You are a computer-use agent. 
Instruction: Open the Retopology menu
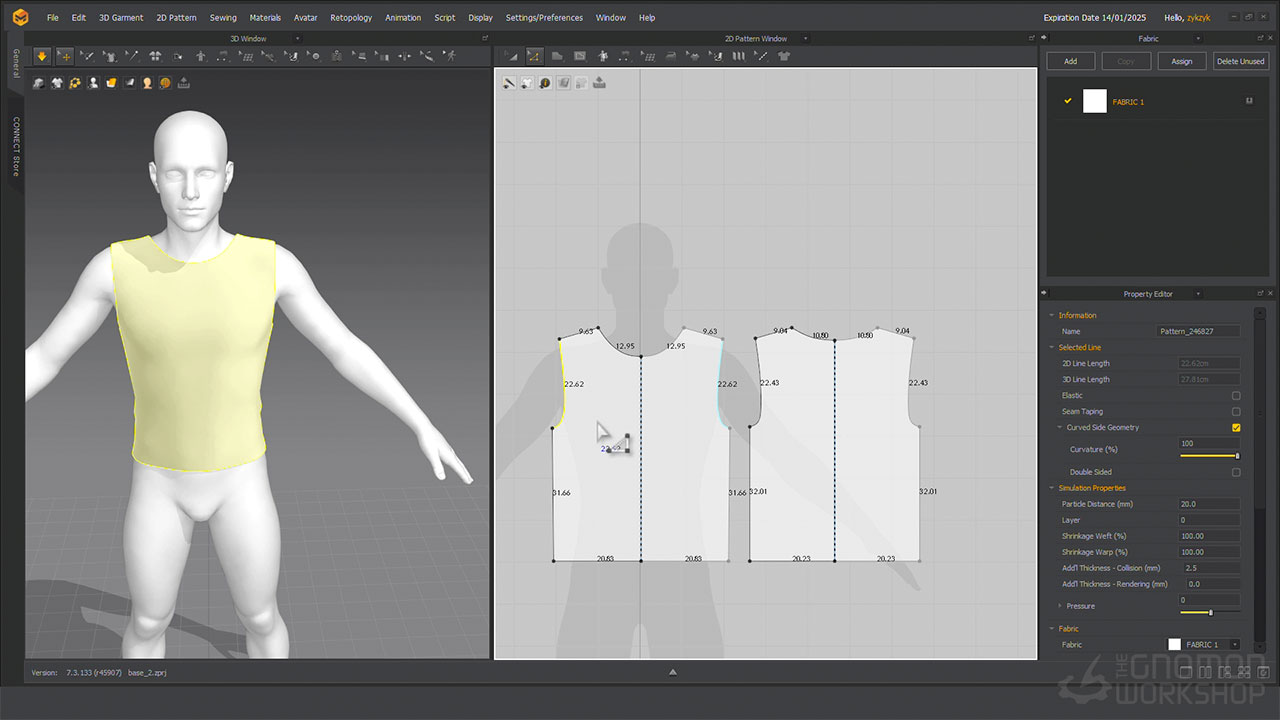351,18
